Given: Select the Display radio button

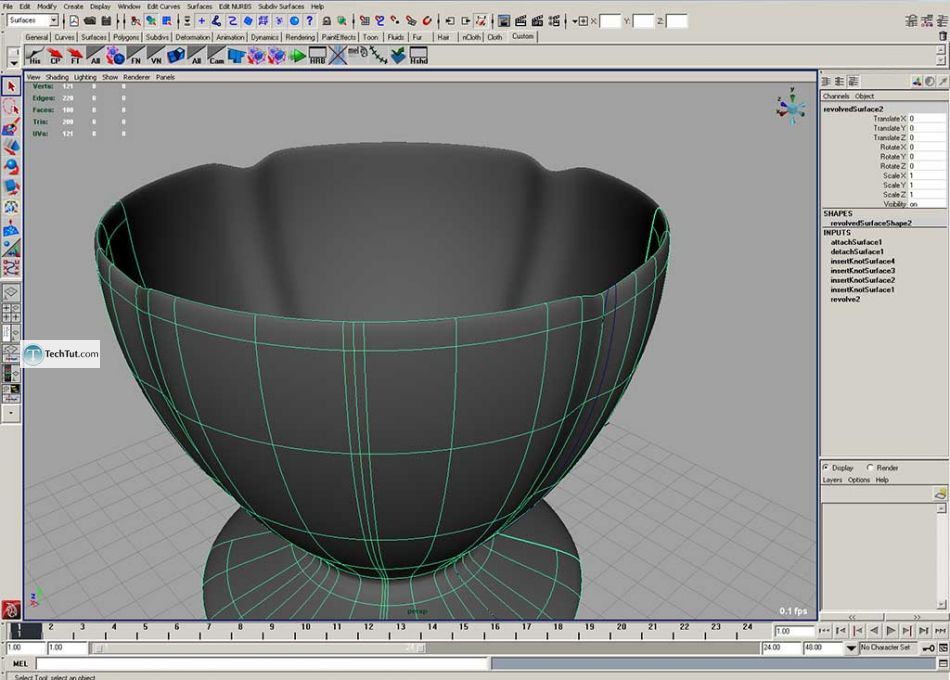Looking at the screenshot, I should pos(826,467).
